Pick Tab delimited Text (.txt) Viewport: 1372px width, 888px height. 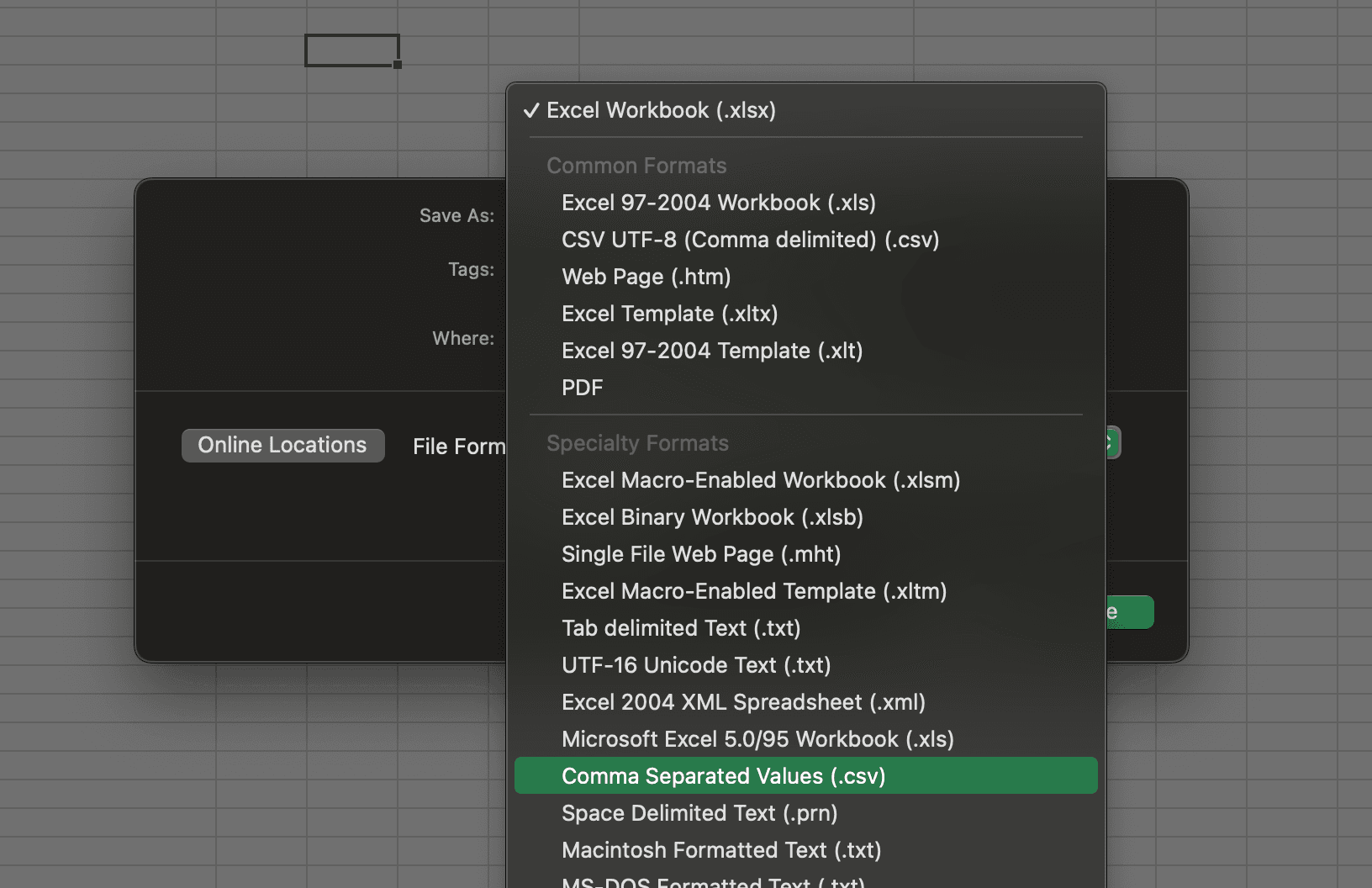coord(805,628)
